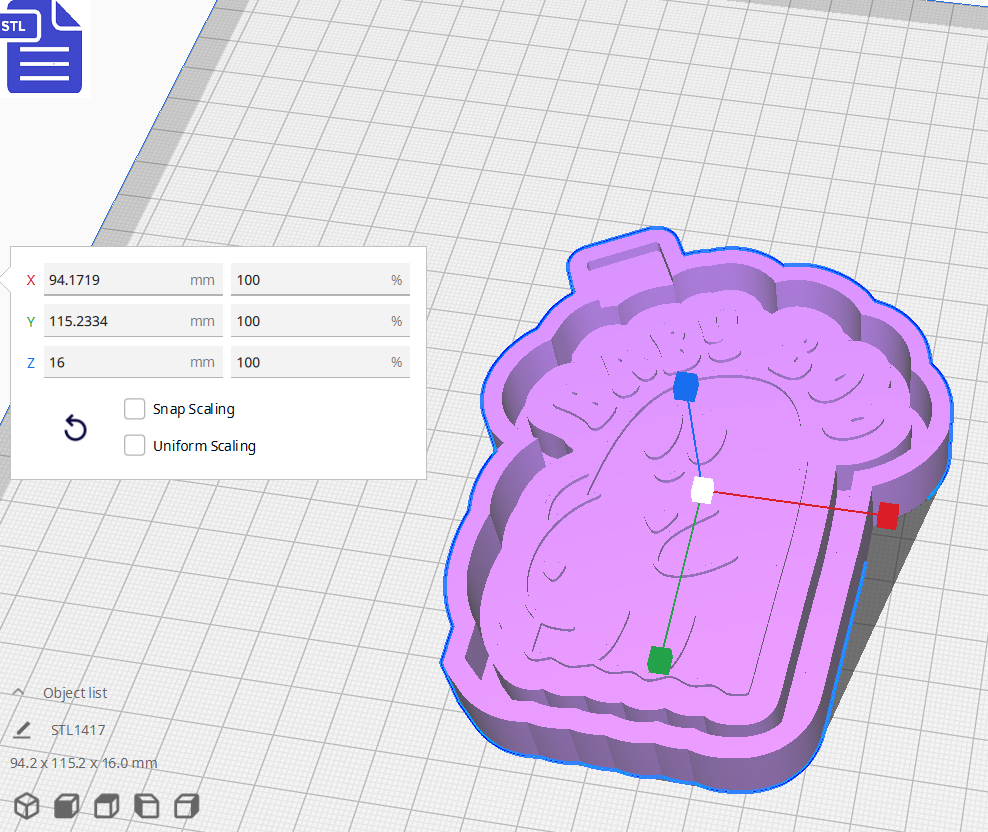
Task: Select the 3D perspective view icon
Action: (x=27, y=806)
